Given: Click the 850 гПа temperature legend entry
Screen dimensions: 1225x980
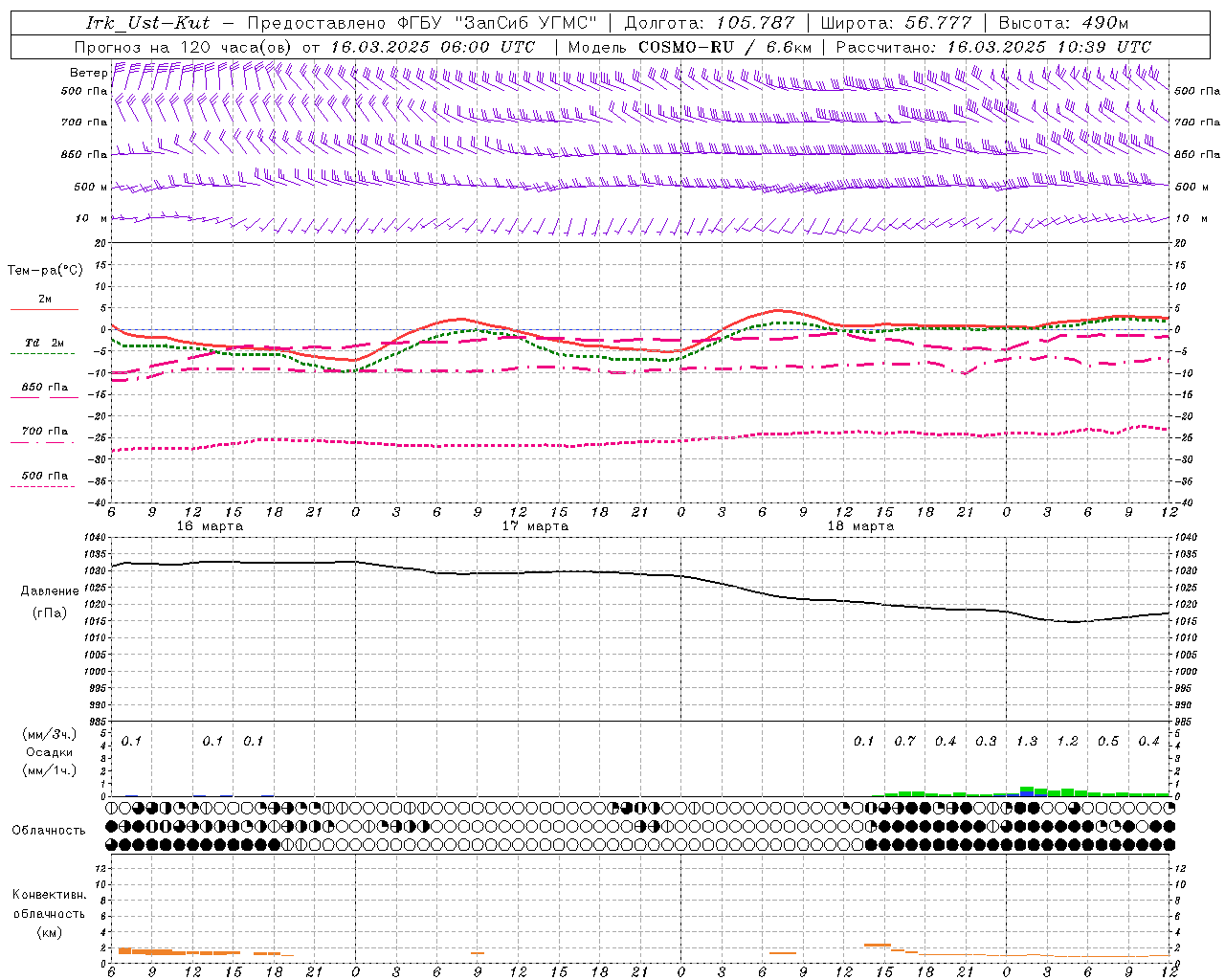Looking at the screenshot, I should [x=45, y=388].
